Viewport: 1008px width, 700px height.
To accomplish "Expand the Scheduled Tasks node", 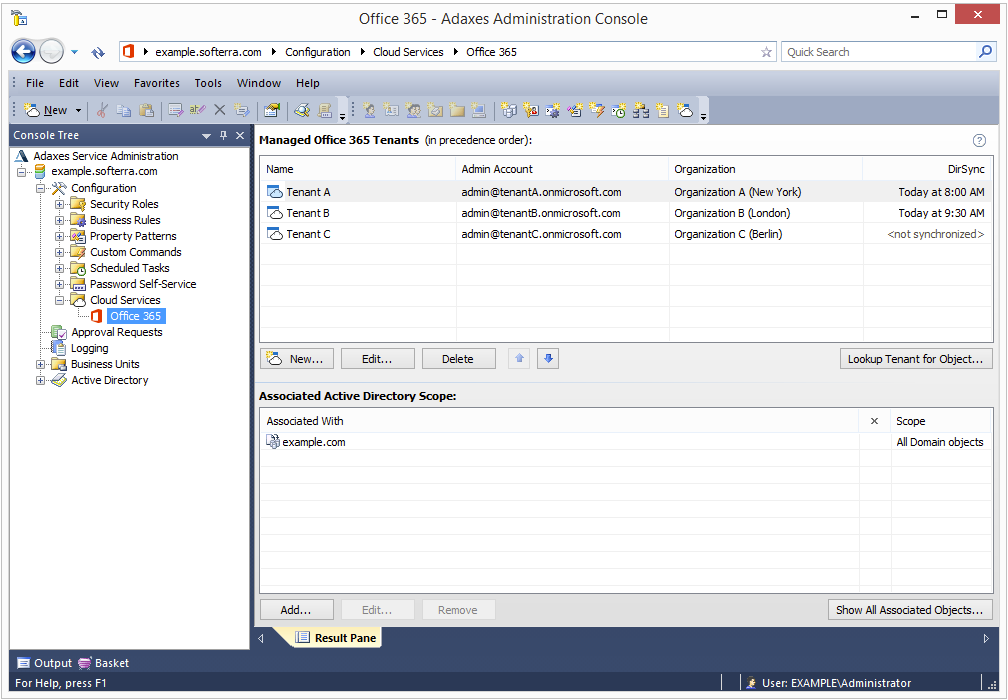I will coord(59,268).
